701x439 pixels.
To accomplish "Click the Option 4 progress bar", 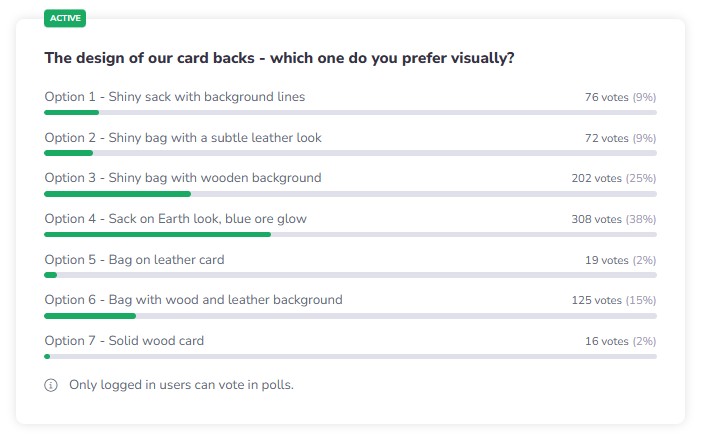I will click(157, 234).
